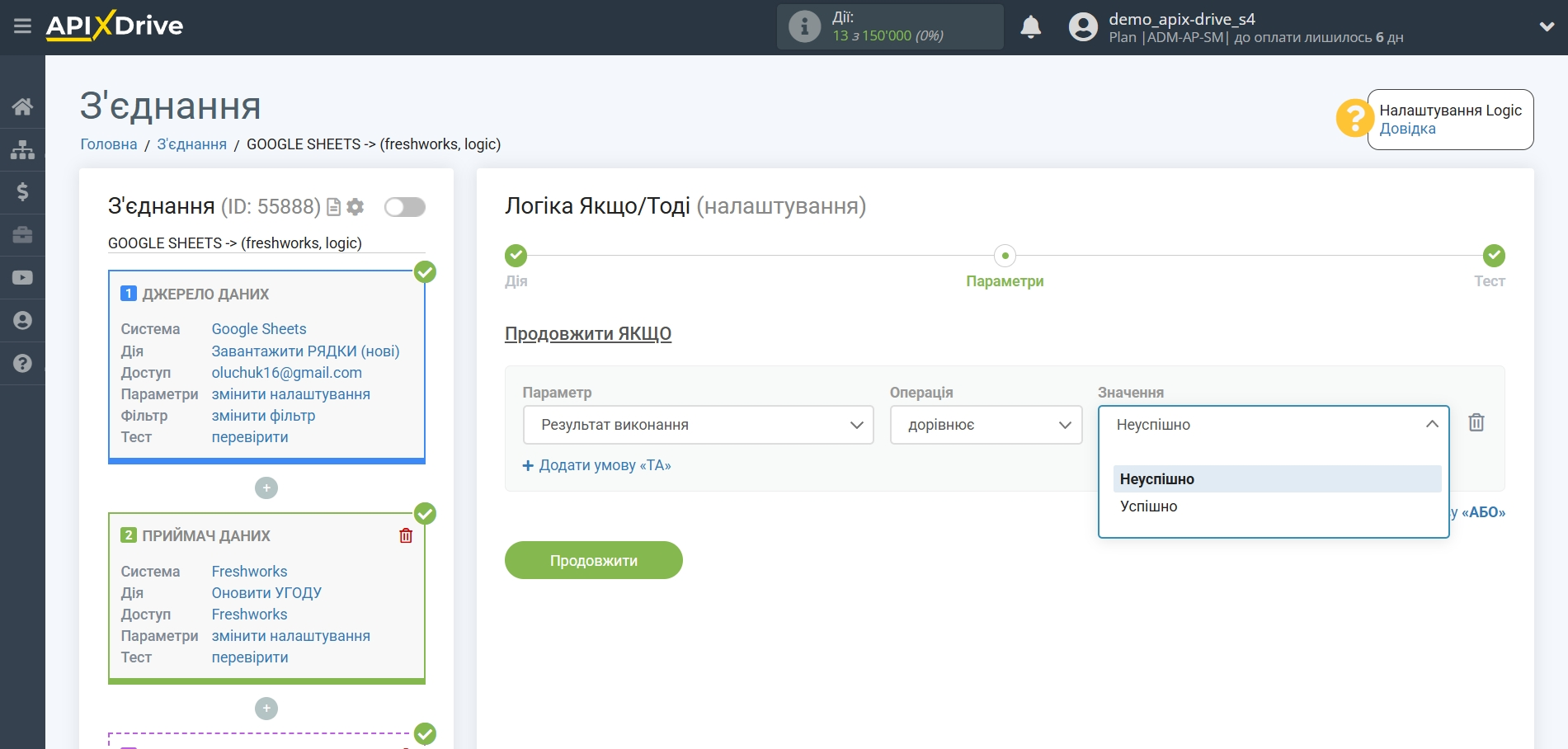Open the connections sitemap icon in the sidebar
The height and width of the screenshot is (749, 1568).
[22, 149]
